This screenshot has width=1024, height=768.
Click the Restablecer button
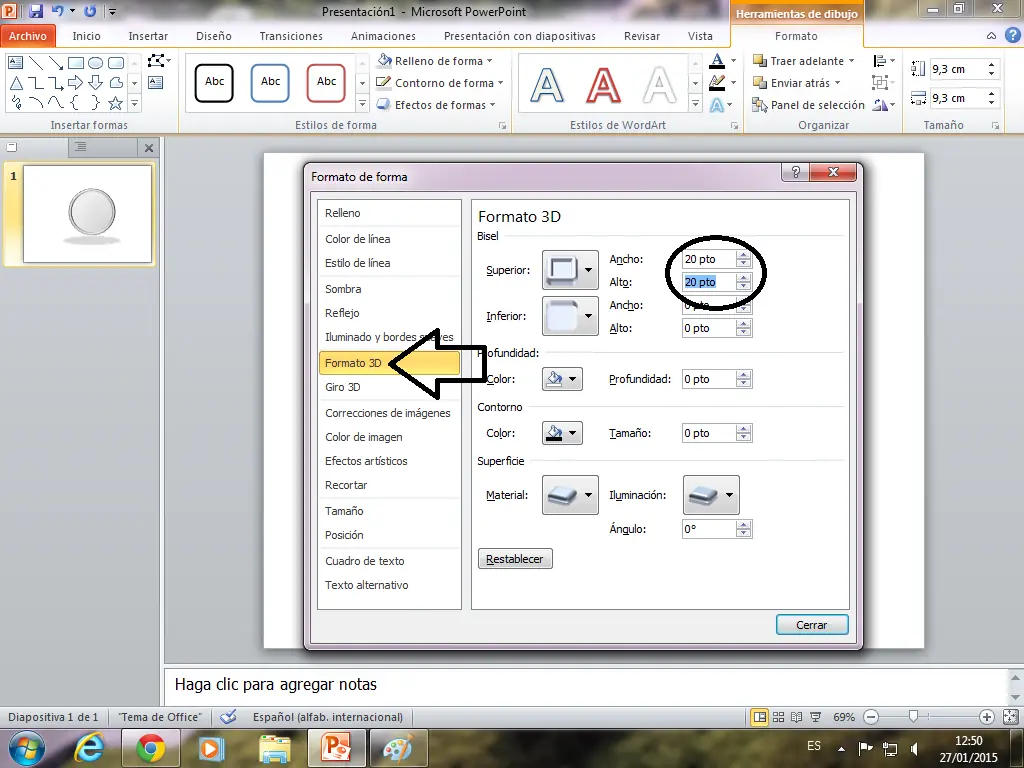click(x=515, y=559)
